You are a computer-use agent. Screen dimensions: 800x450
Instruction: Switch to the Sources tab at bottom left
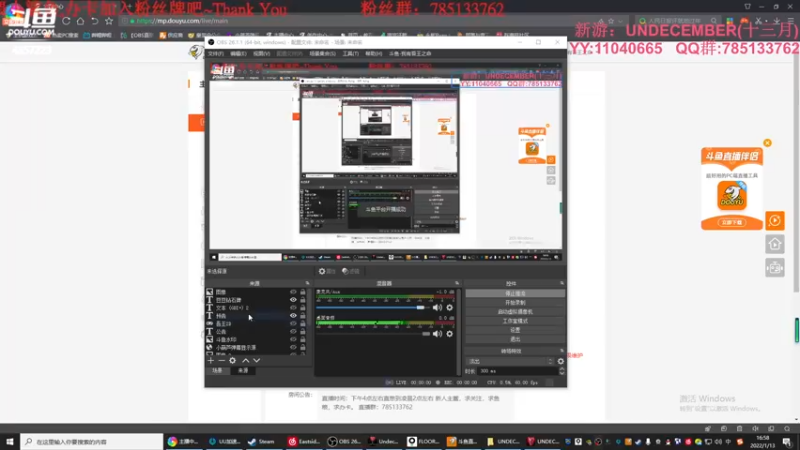[243, 371]
